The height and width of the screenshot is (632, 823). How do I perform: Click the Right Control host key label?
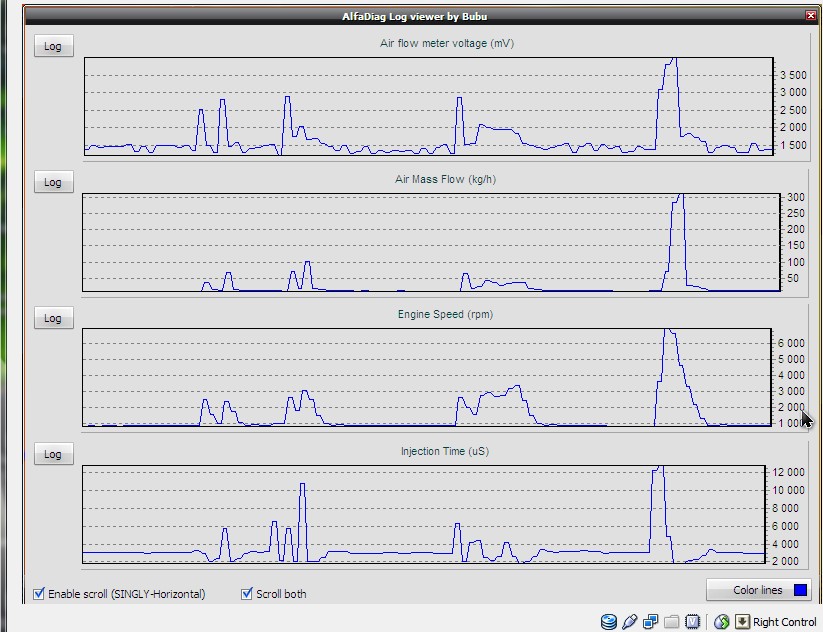coord(784,622)
